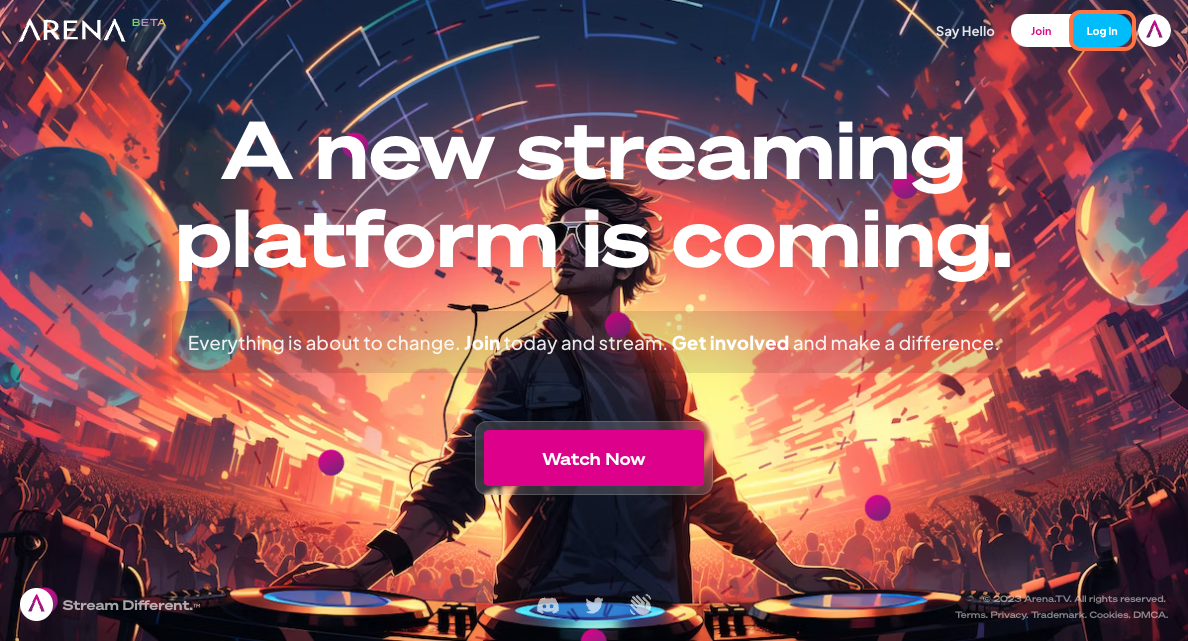The height and width of the screenshot is (641, 1188).
Task: Follow the Get involved link
Action: [x=730, y=343]
